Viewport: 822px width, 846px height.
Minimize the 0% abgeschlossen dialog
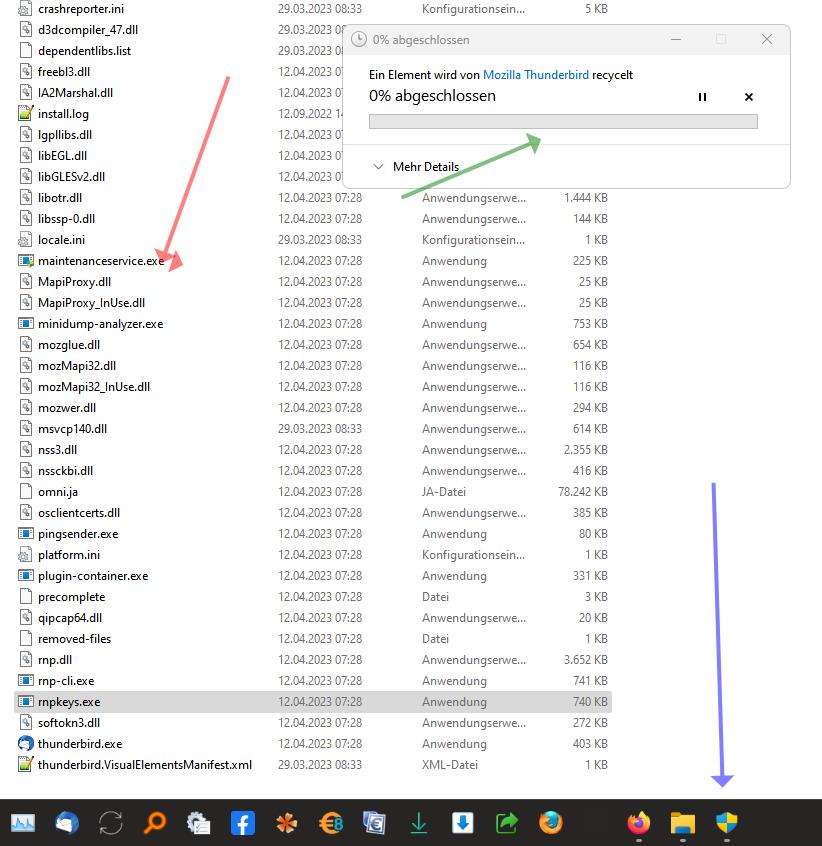pos(676,39)
